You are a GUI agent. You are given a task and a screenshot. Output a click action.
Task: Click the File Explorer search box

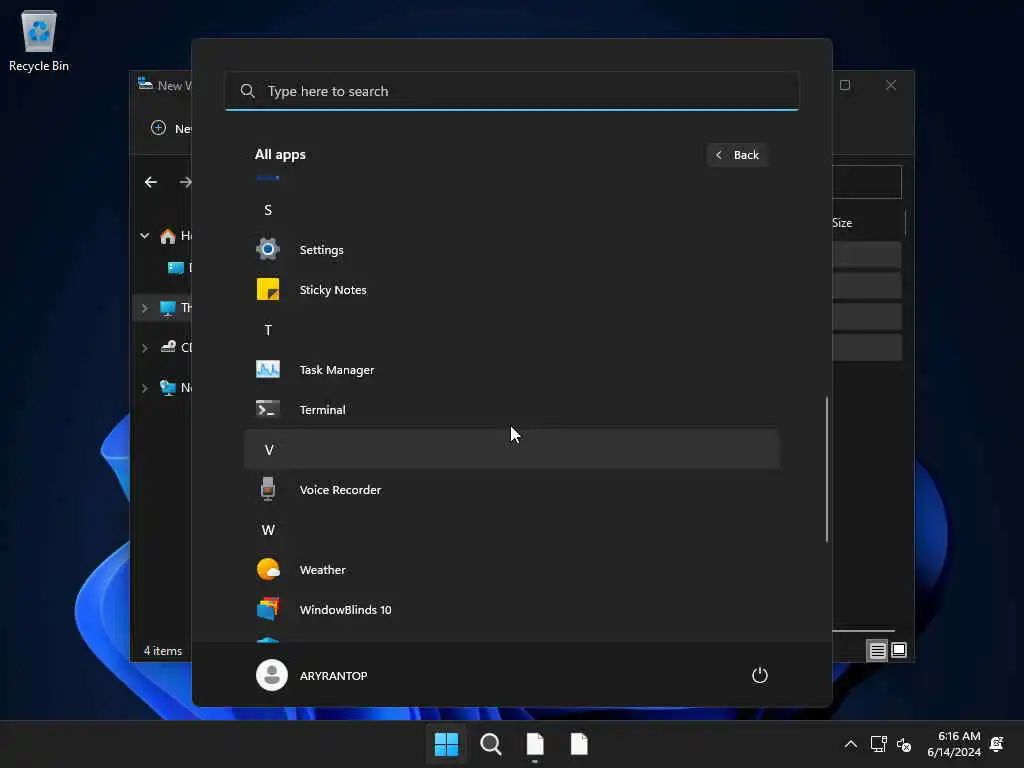click(x=867, y=182)
